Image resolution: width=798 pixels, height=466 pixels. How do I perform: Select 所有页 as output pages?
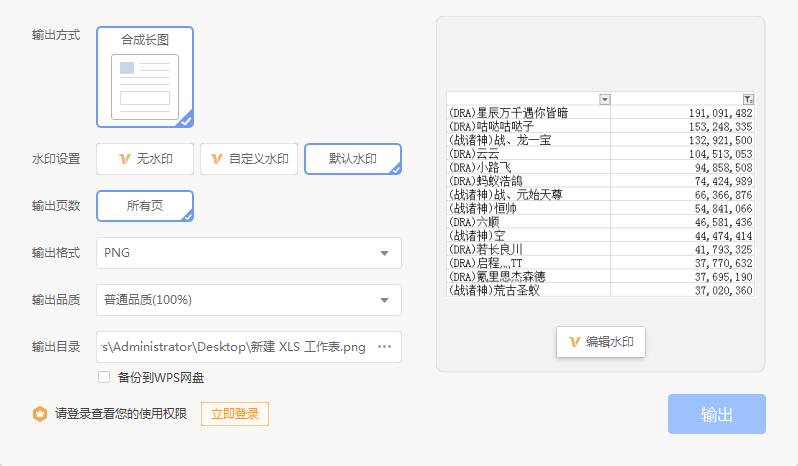pos(145,206)
